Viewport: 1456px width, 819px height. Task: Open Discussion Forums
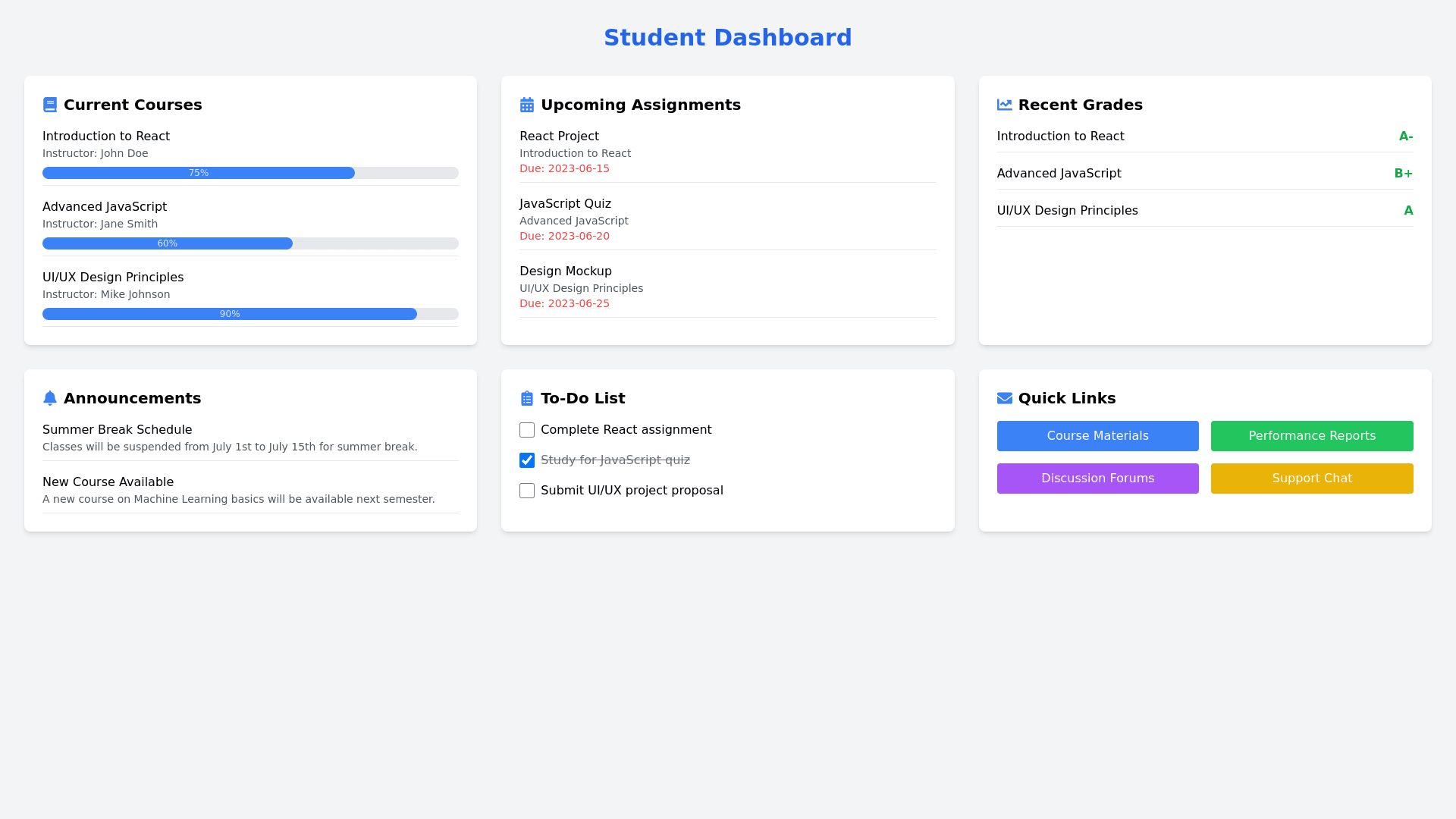click(x=1097, y=479)
